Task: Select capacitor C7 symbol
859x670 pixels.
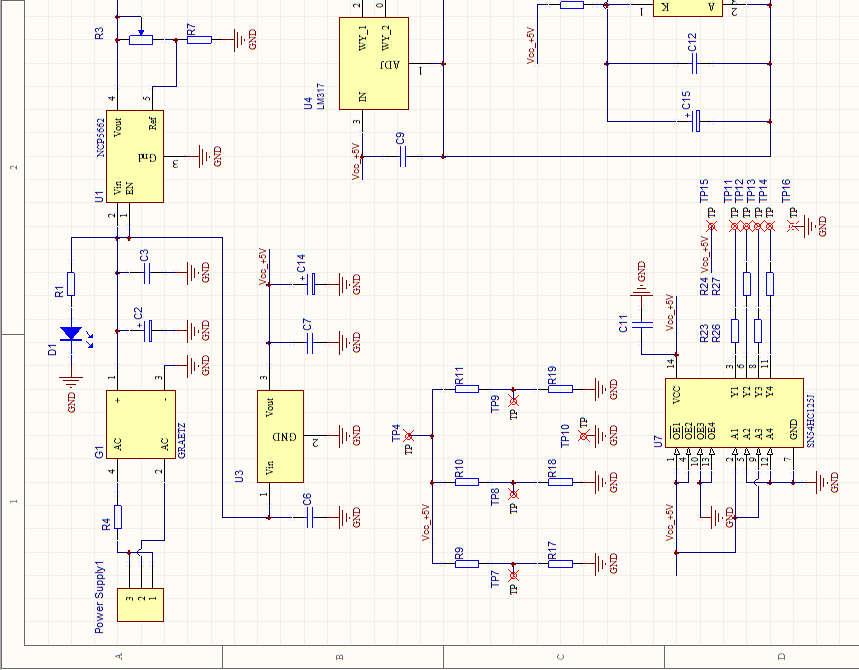Action: [x=310, y=343]
